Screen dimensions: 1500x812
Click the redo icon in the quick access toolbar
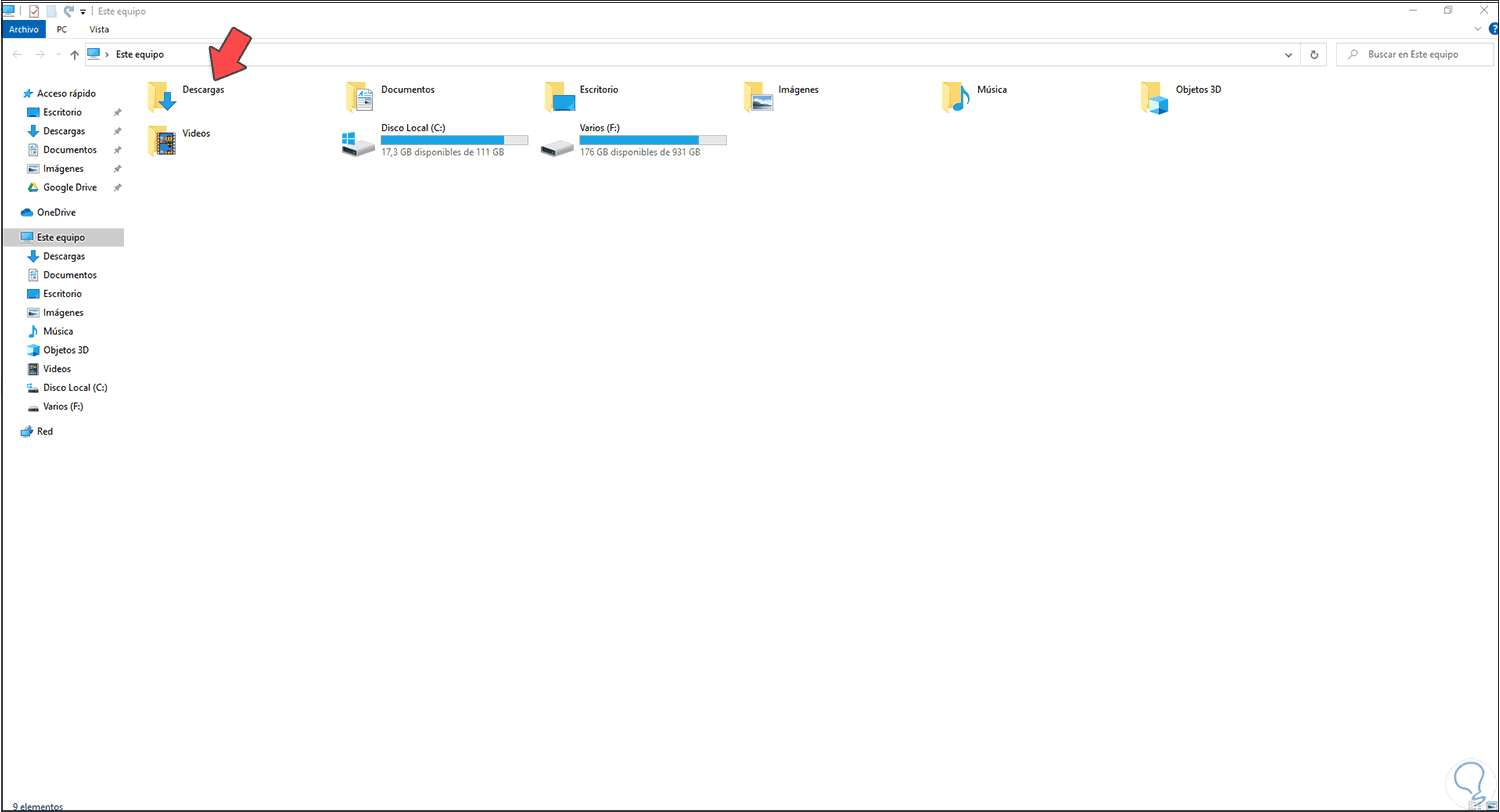pos(68,11)
